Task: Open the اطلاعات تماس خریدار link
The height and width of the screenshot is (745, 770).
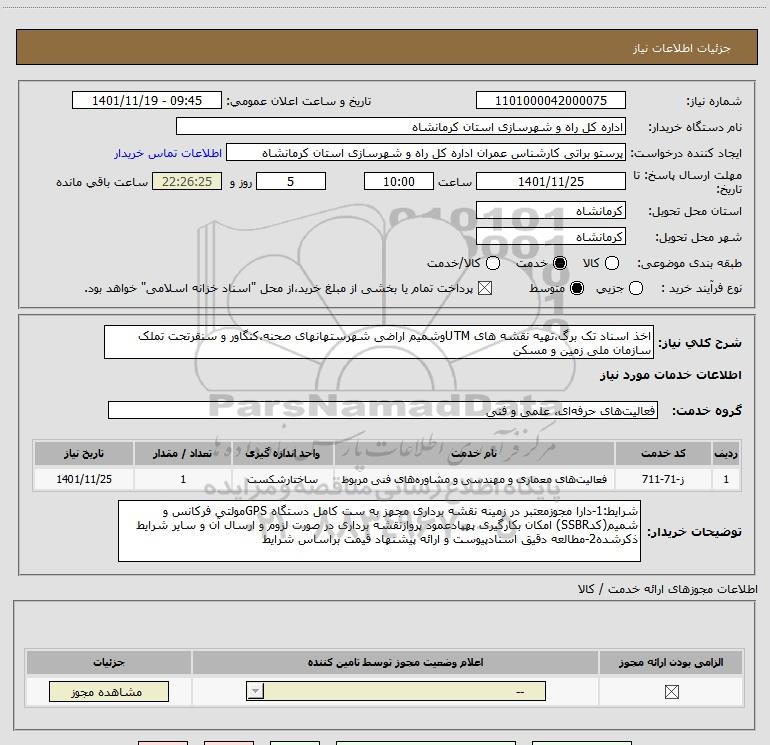Action: pos(168,153)
